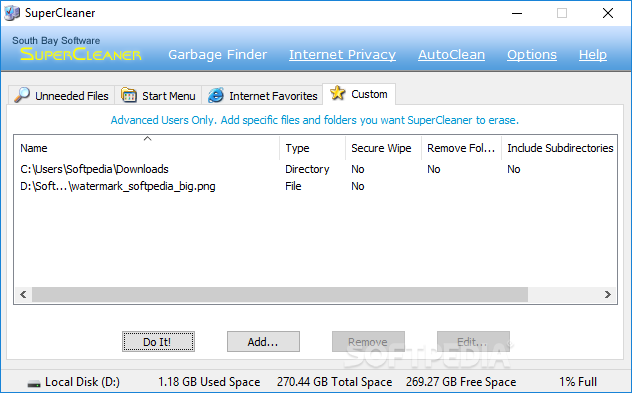632x393 pixels.
Task: Open the Help link
Action: coord(592,54)
